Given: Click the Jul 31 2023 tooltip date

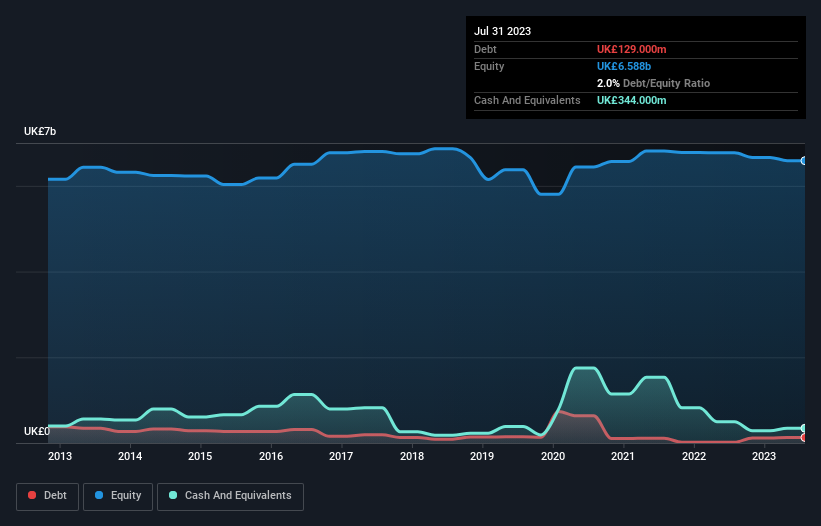Looking at the screenshot, I should (x=503, y=31).
